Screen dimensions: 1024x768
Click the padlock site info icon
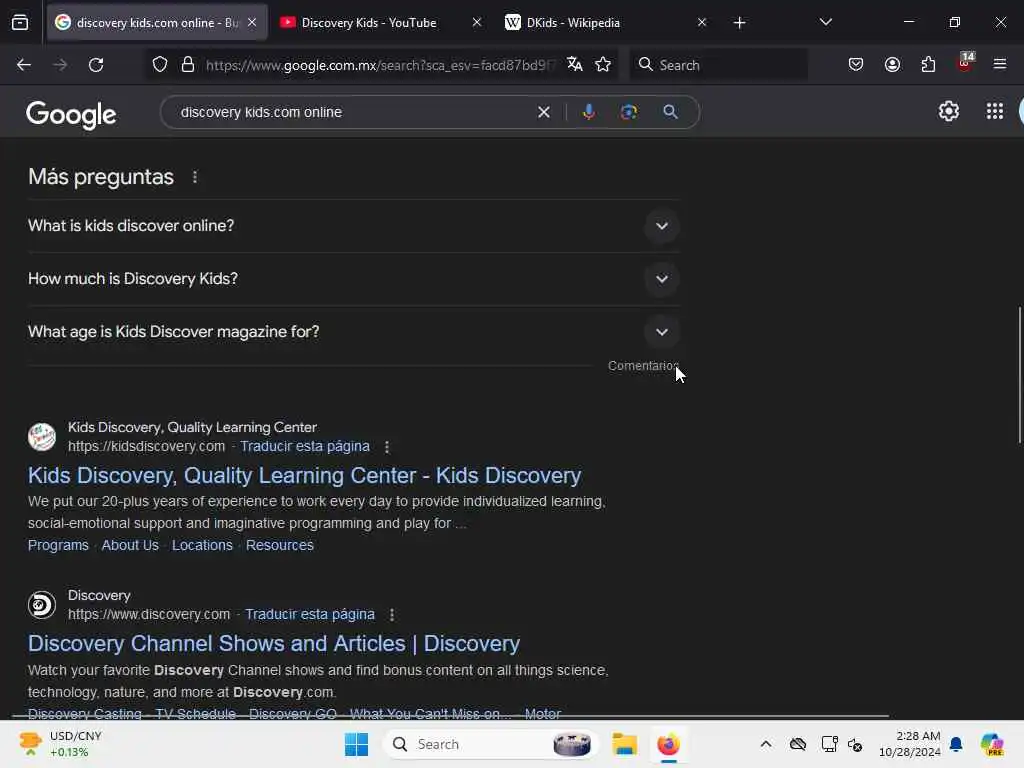coord(188,65)
